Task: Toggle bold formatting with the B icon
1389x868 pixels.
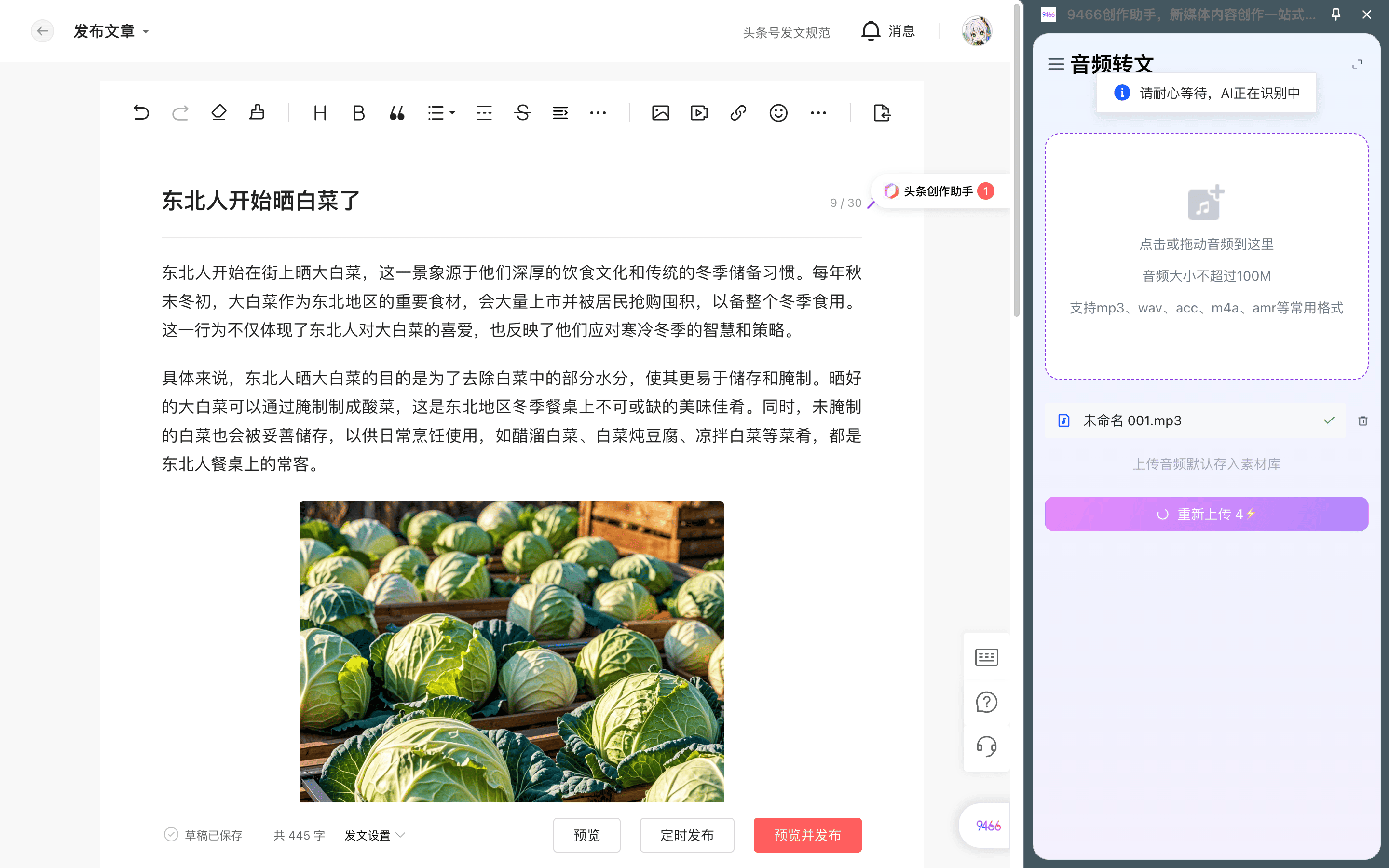Action: [x=359, y=112]
